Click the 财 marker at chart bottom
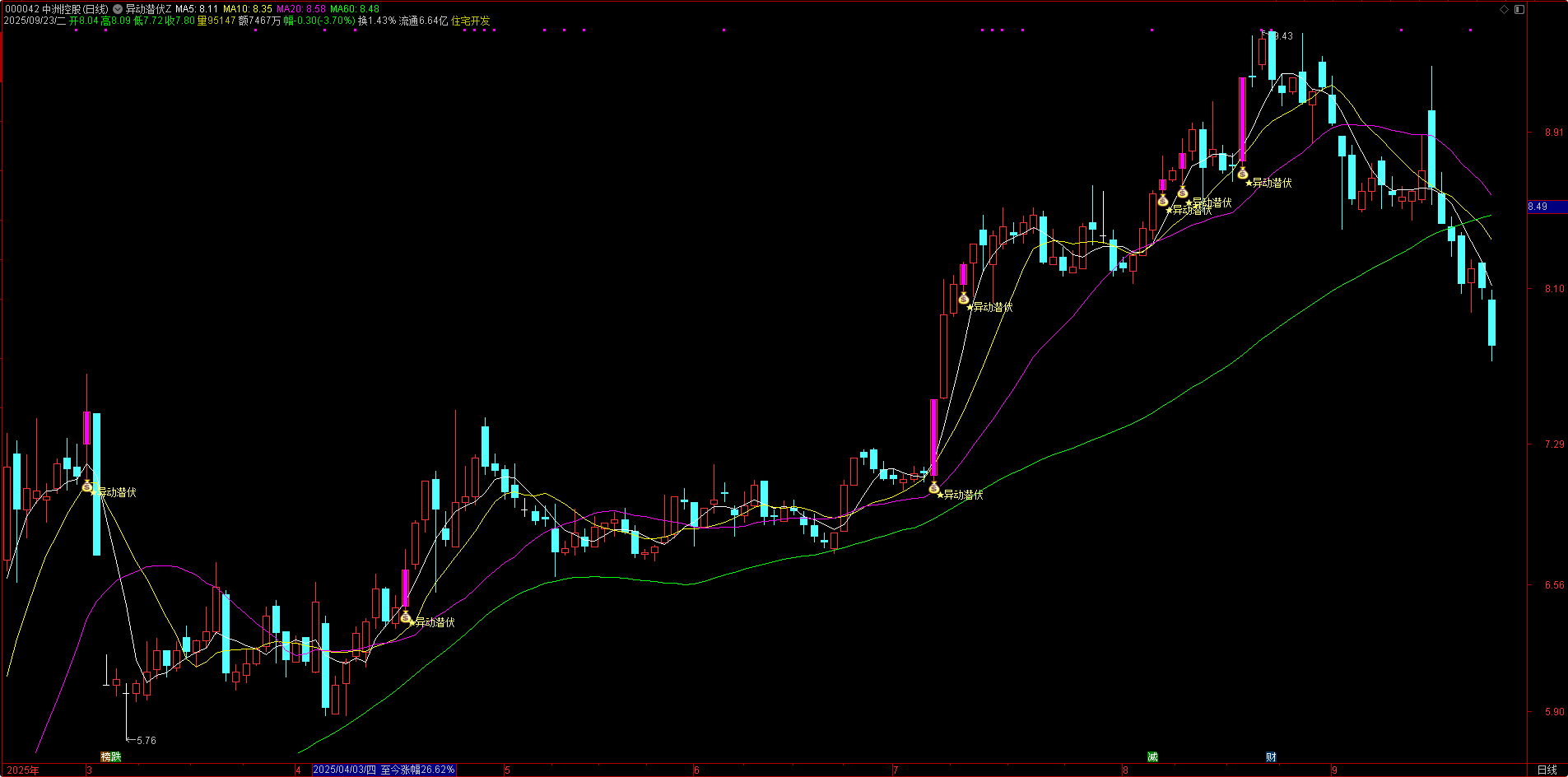Viewport: 1568px width, 777px height. (x=1271, y=757)
